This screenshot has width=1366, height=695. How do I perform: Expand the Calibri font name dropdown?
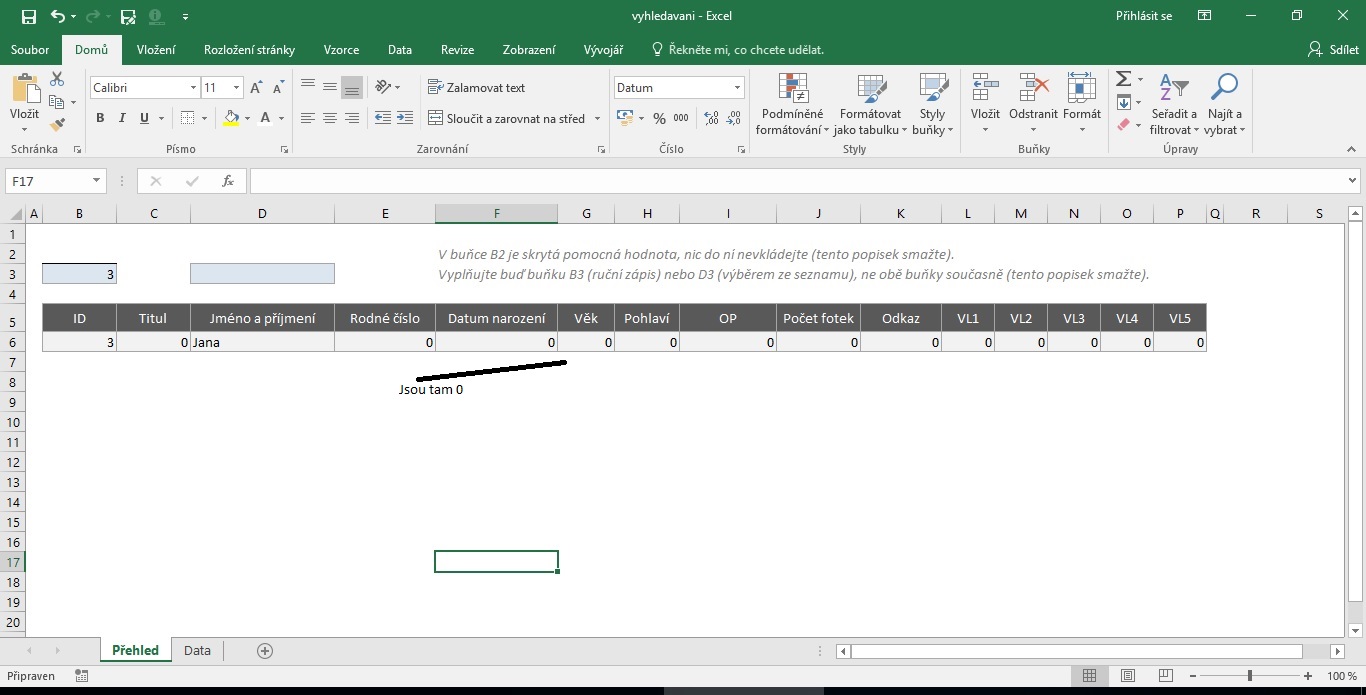[193, 88]
